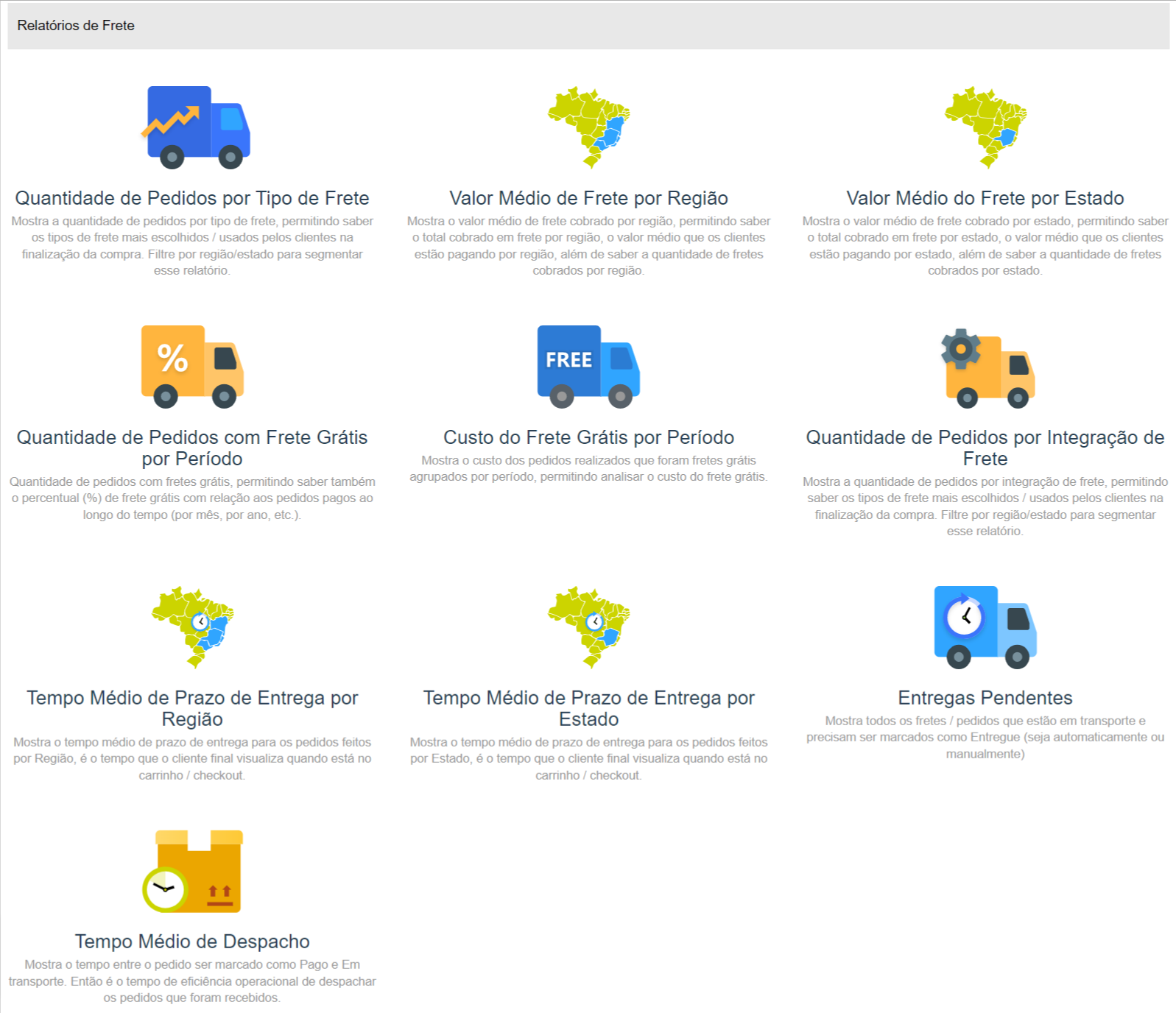Go to Tempo Médio de Despacho report

[192, 942]
